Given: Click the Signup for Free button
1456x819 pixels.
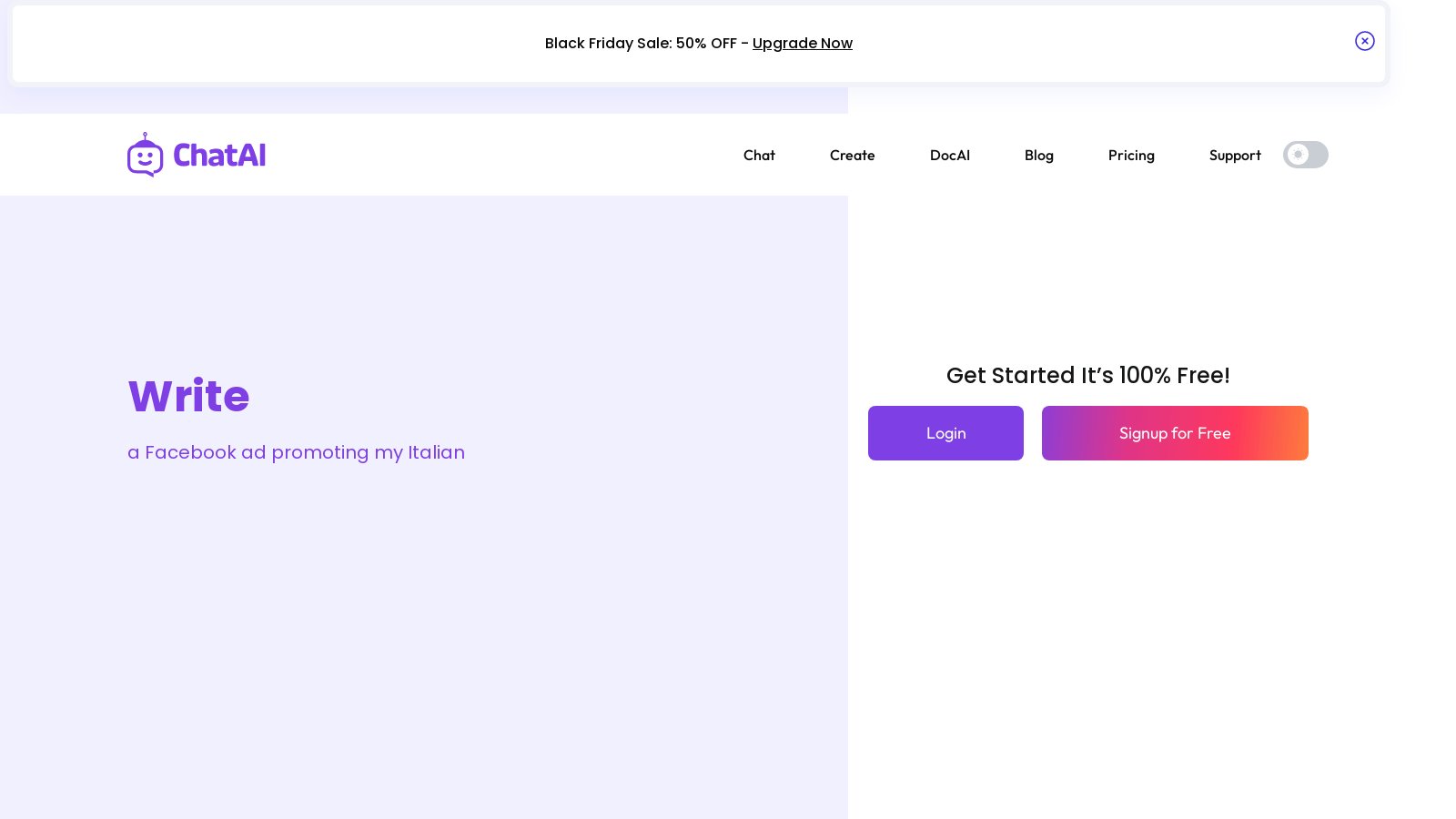Looking at the screenshot, I should 1174,433.
